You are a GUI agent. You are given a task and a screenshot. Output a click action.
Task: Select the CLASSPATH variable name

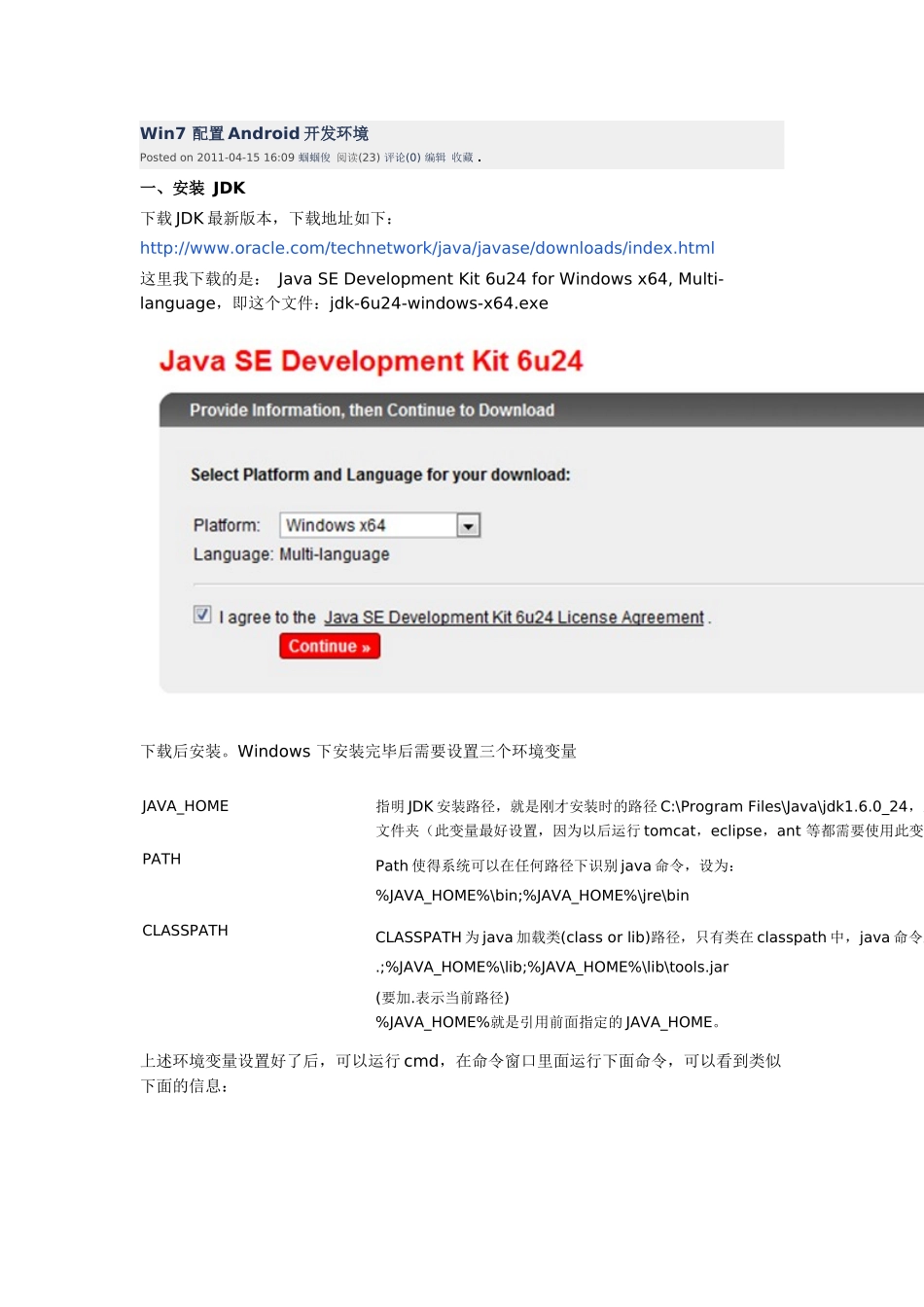pyautogui.click(x=185, y=931)
